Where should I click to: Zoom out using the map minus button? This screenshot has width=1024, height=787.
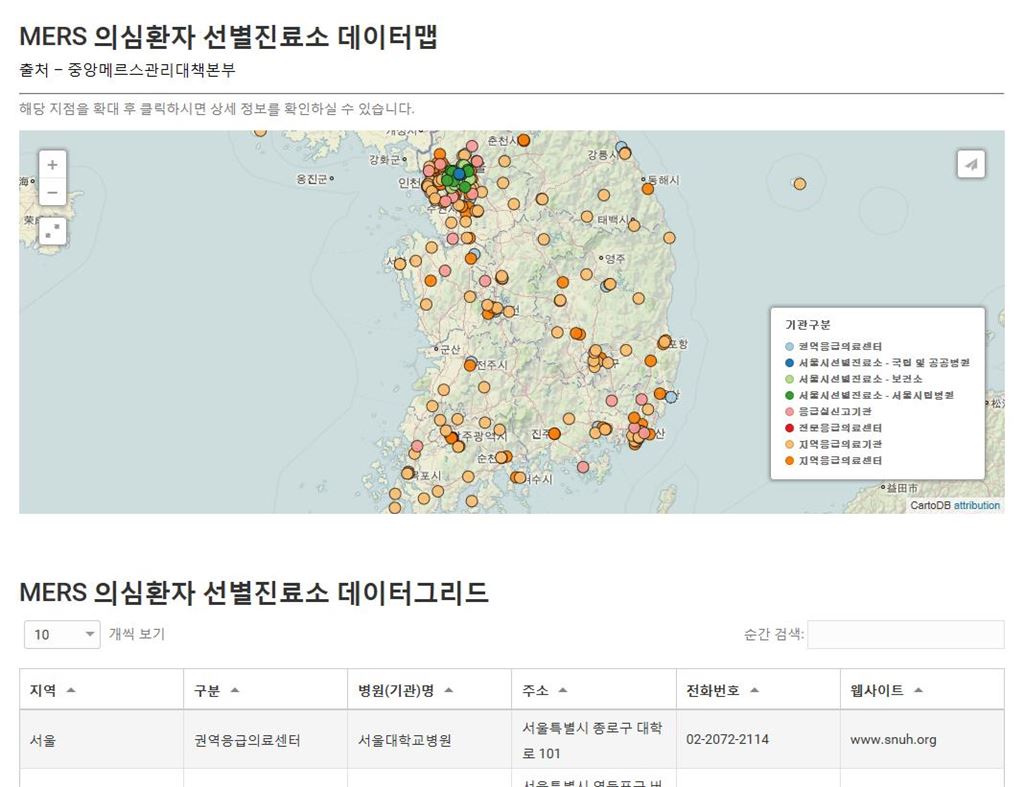click(x=51, y=191)
